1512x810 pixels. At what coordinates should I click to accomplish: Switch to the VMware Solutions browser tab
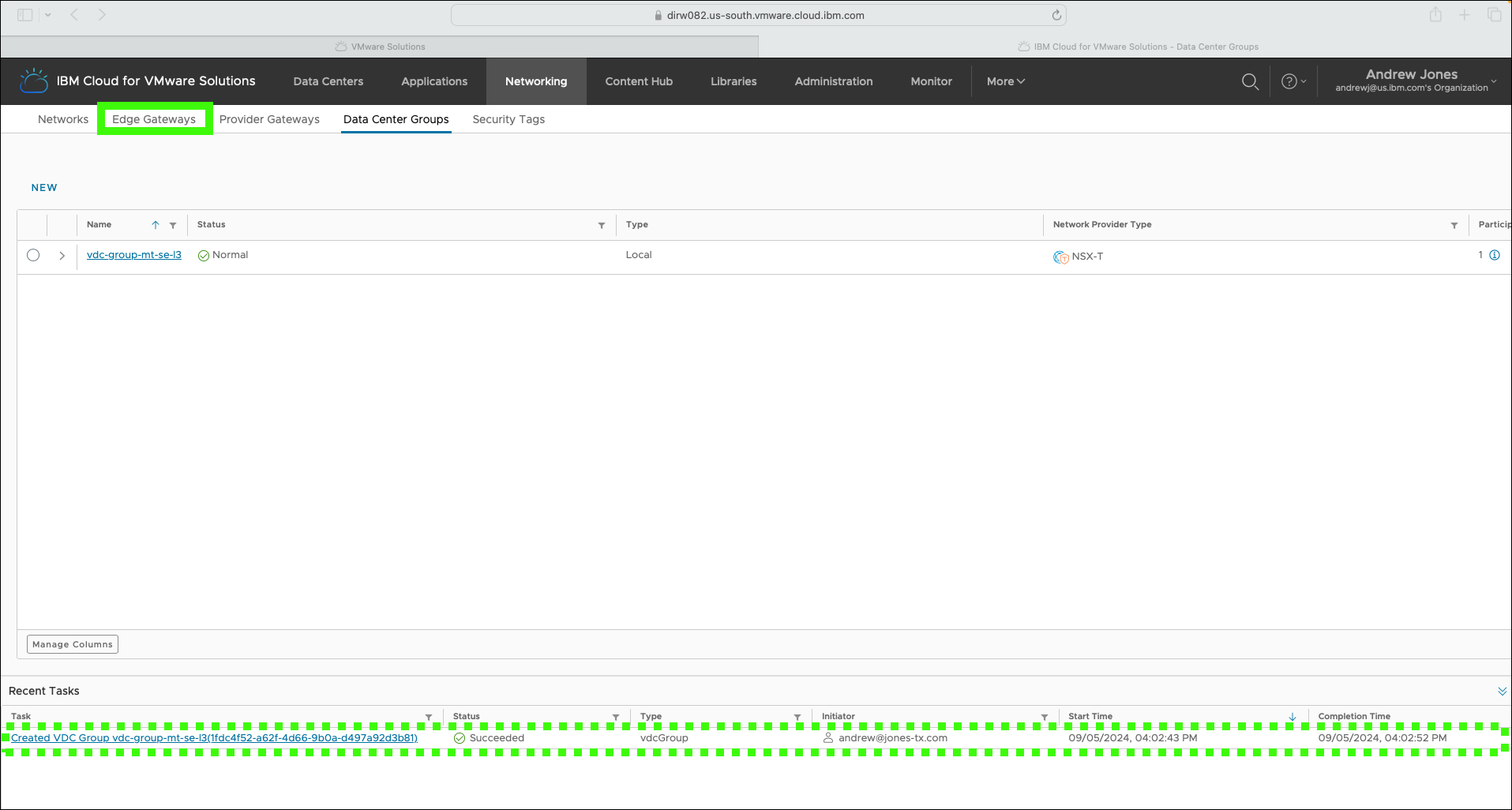pos(380,47)
